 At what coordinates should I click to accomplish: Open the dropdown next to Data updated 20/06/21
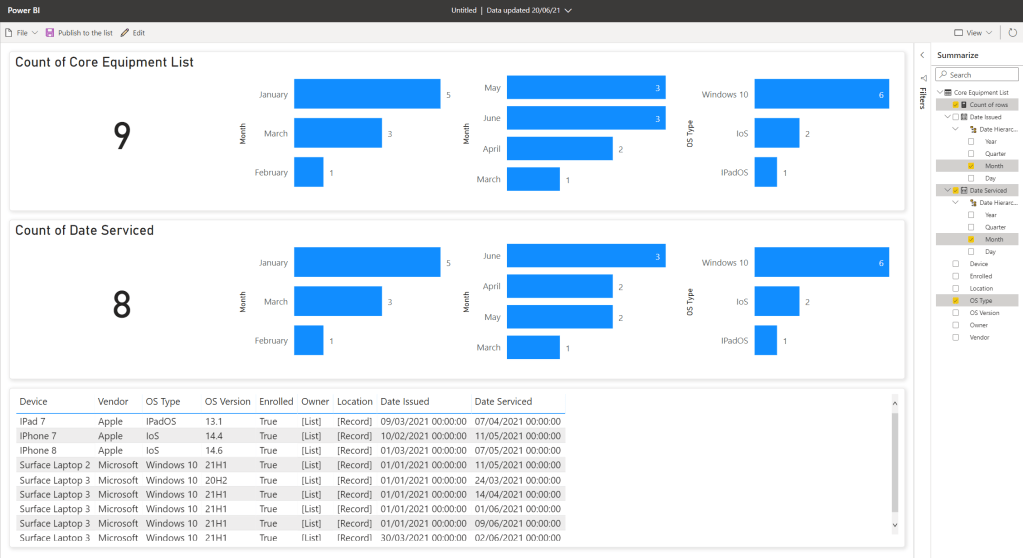point(569,10)
